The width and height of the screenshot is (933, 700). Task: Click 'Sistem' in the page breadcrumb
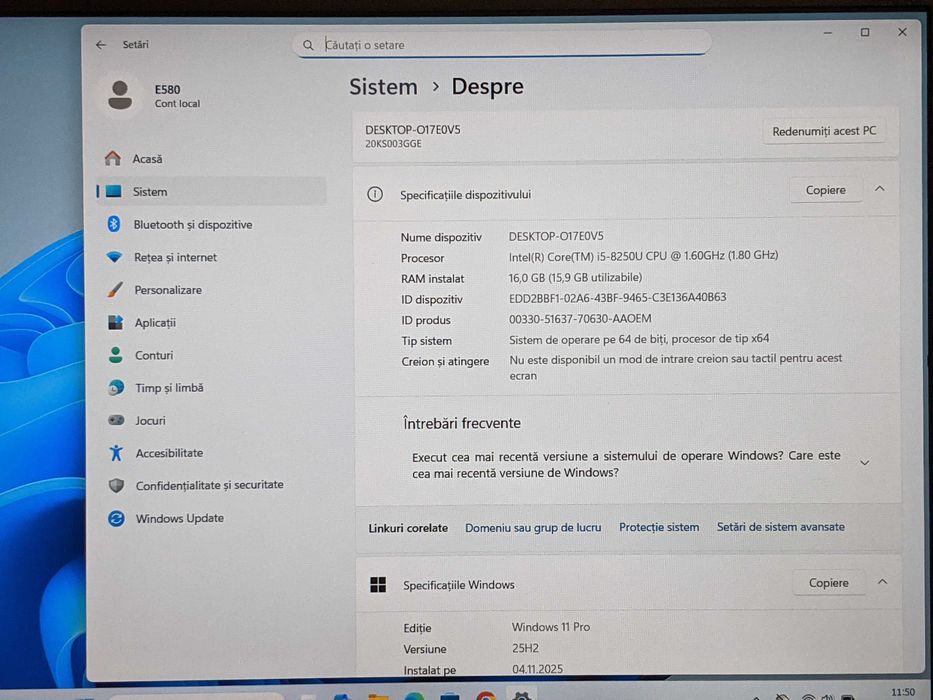click(x=383, y=87)
